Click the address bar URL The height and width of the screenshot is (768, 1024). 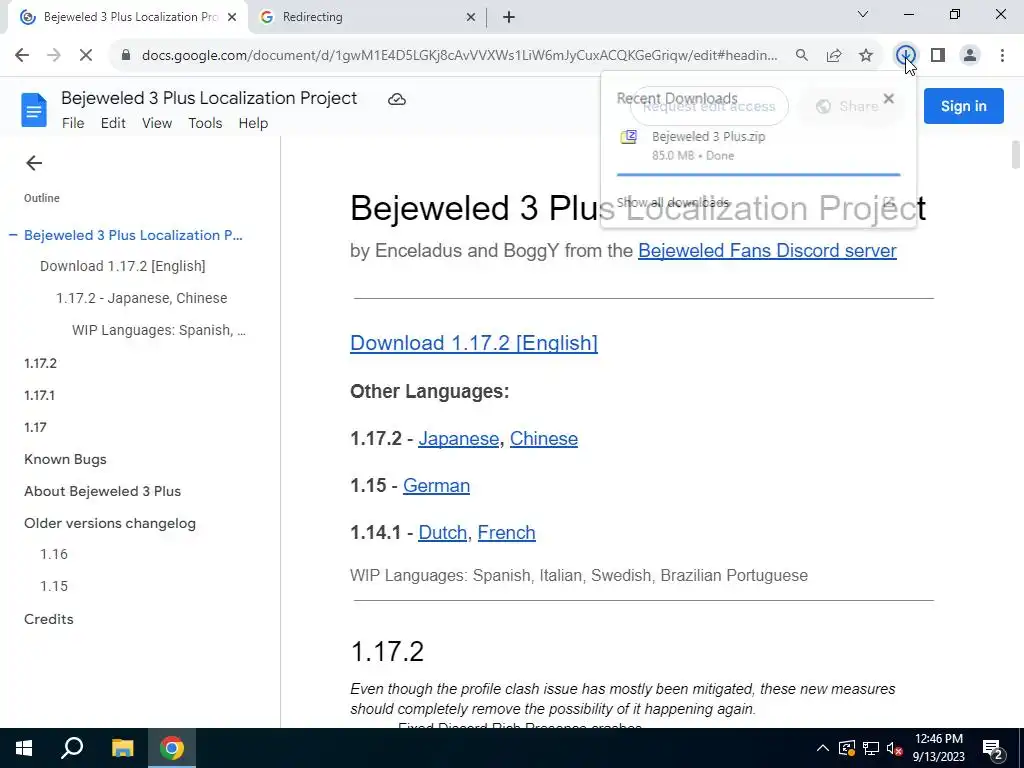pos(459,56)
